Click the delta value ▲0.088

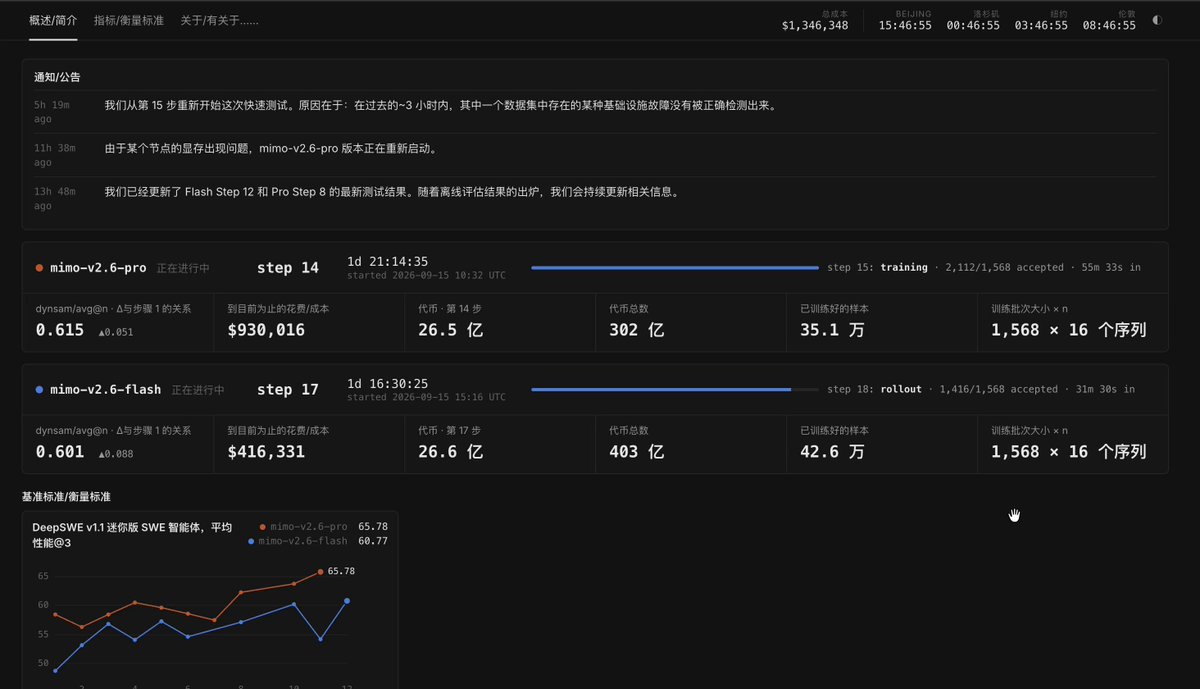[x=115, y=454]
